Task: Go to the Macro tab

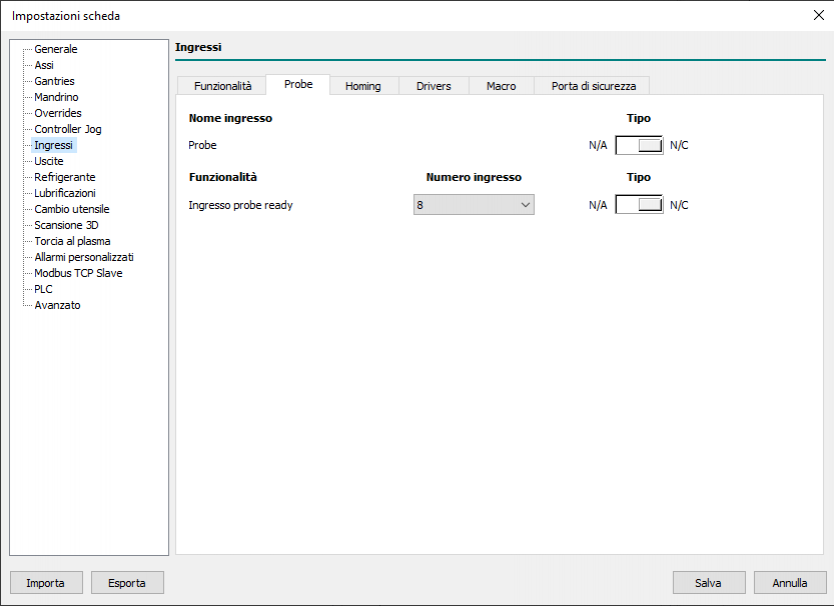Action: coord(501,86)
